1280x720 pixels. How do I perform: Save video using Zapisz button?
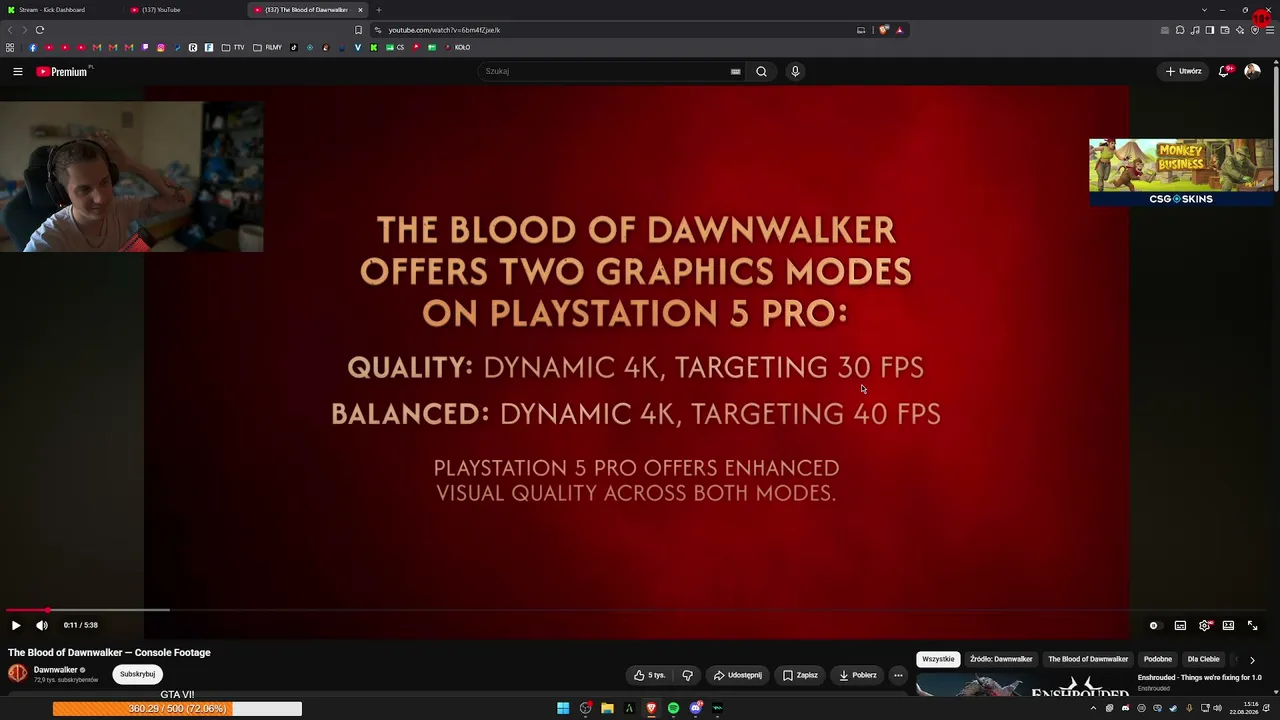click(800, 675)
